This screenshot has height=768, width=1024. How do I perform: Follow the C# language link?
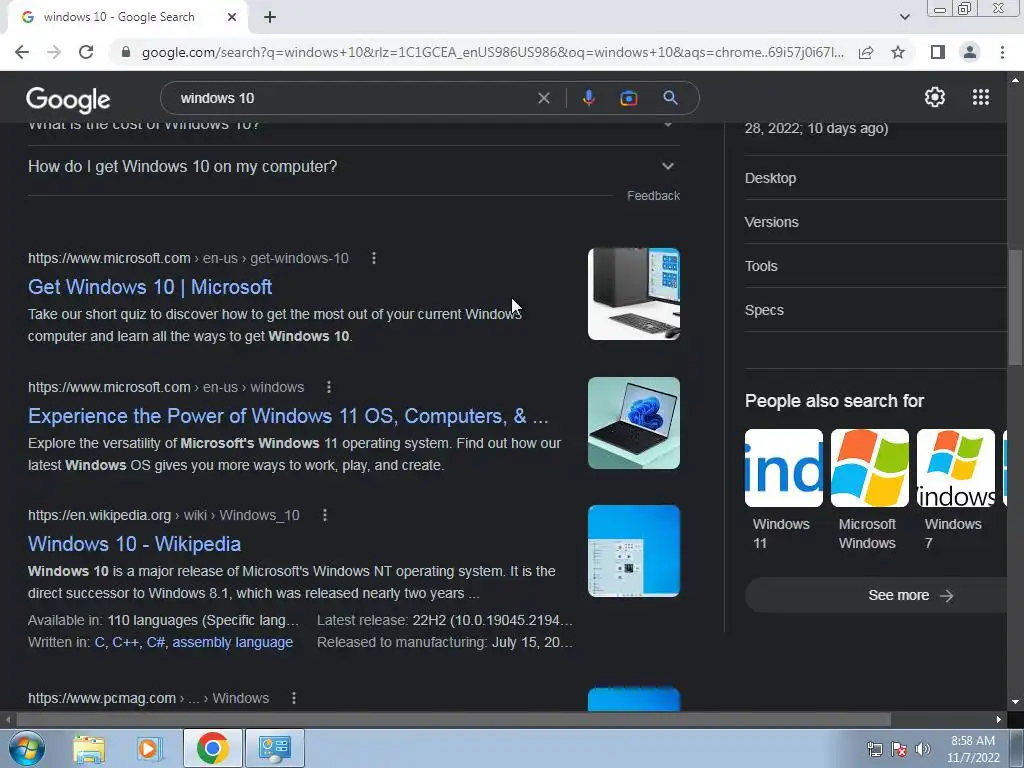coord(155,643)
